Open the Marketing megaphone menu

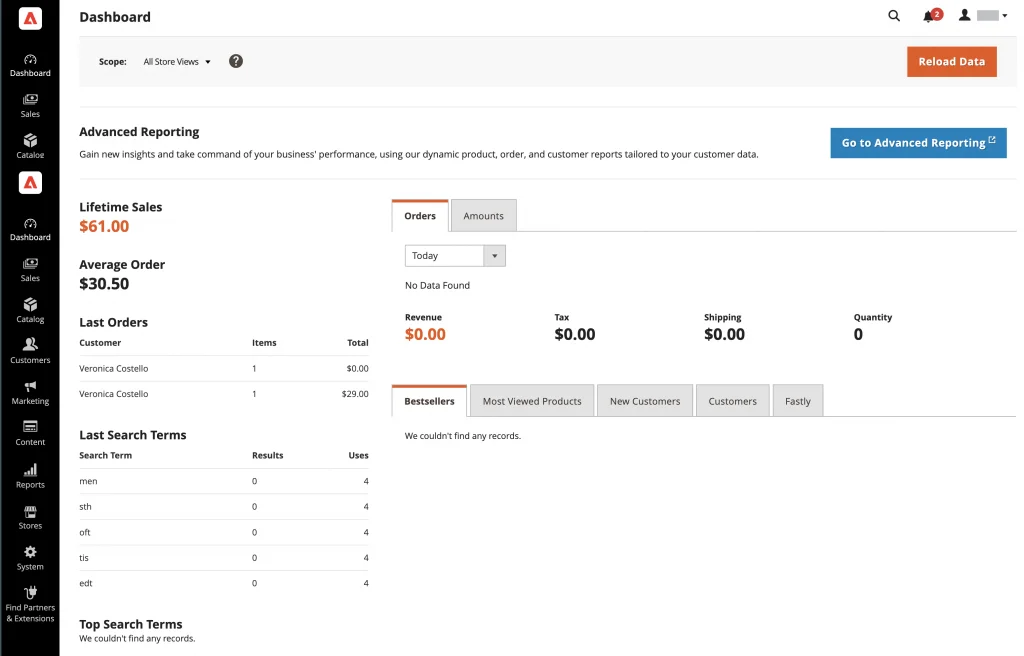coord(30,392)
